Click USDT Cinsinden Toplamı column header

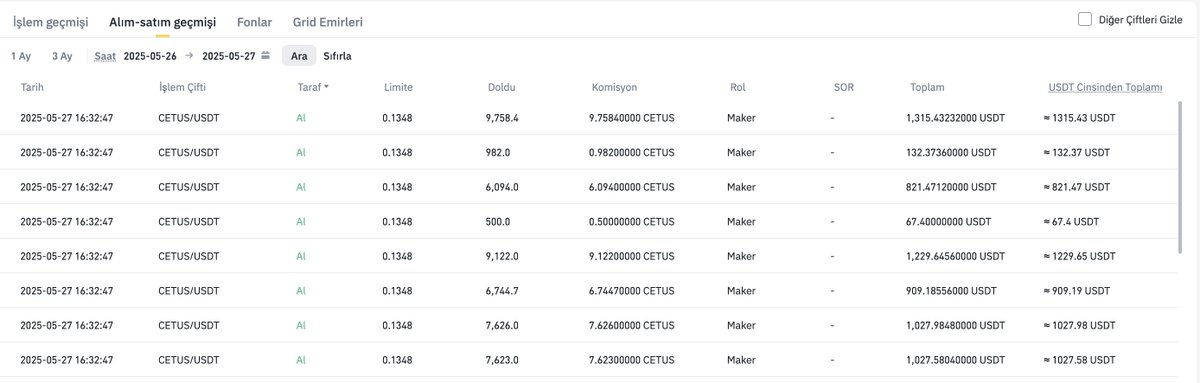pos(1105,87)
